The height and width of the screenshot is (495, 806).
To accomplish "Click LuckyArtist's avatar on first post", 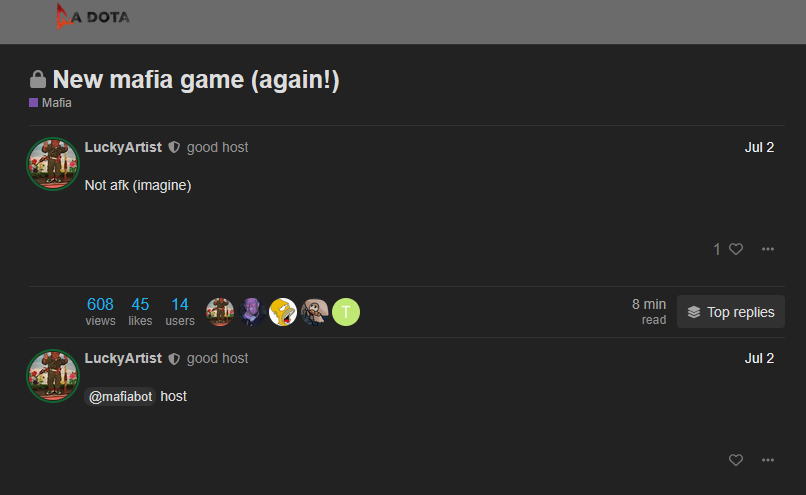I will [53, 164].
